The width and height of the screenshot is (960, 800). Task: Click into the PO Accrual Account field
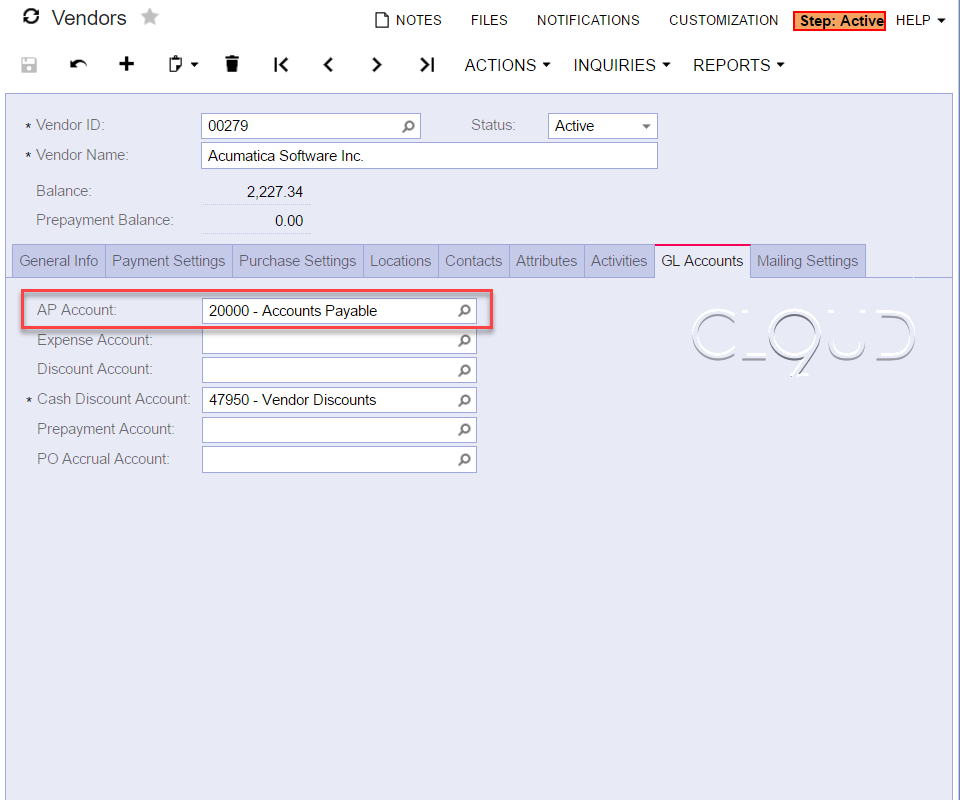coord(339,460)
